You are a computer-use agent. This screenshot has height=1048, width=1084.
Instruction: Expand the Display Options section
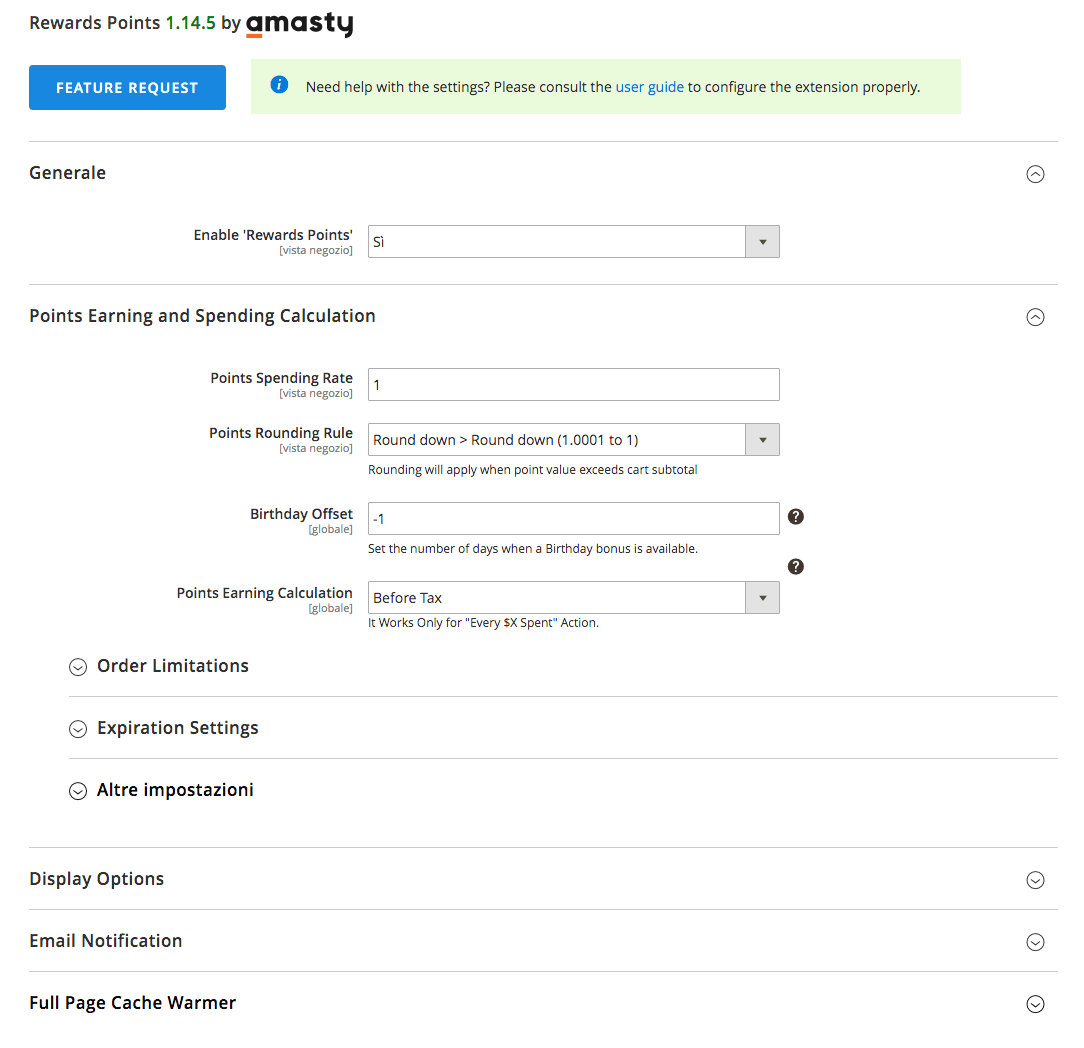[x=1035, y=880]
